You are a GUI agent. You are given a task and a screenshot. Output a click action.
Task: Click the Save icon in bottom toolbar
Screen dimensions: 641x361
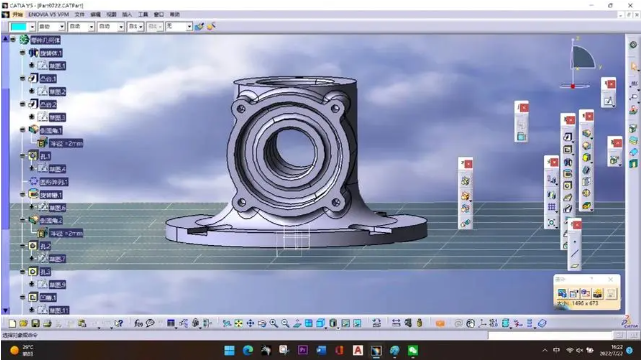click(x=36, y=324)
